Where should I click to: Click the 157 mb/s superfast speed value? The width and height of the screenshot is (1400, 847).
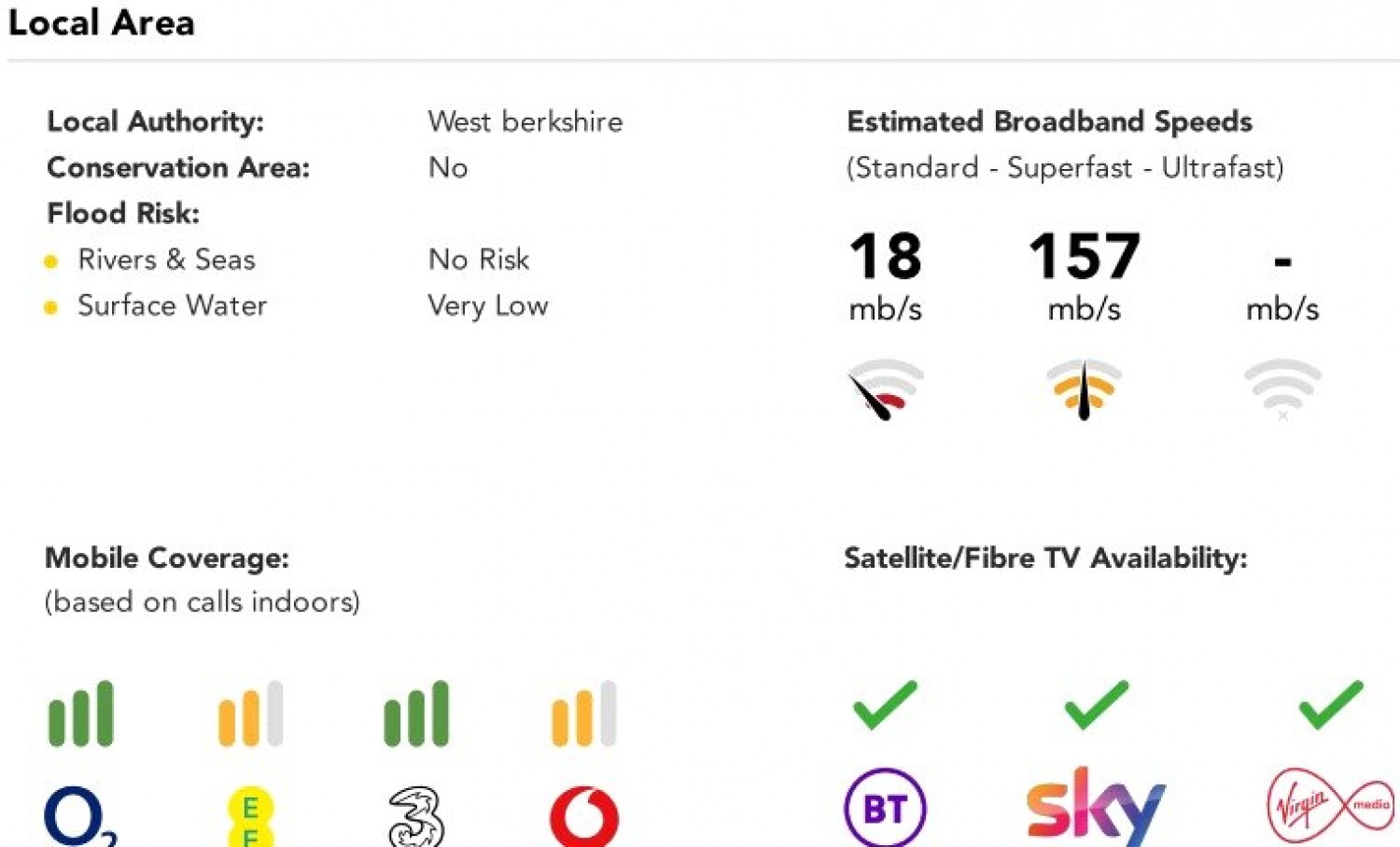point(1085,276)
